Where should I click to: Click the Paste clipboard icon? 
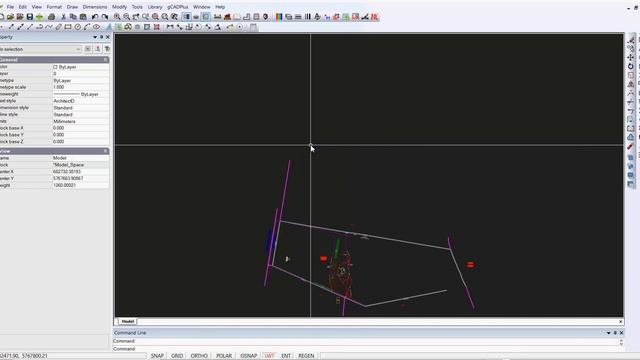83,17
